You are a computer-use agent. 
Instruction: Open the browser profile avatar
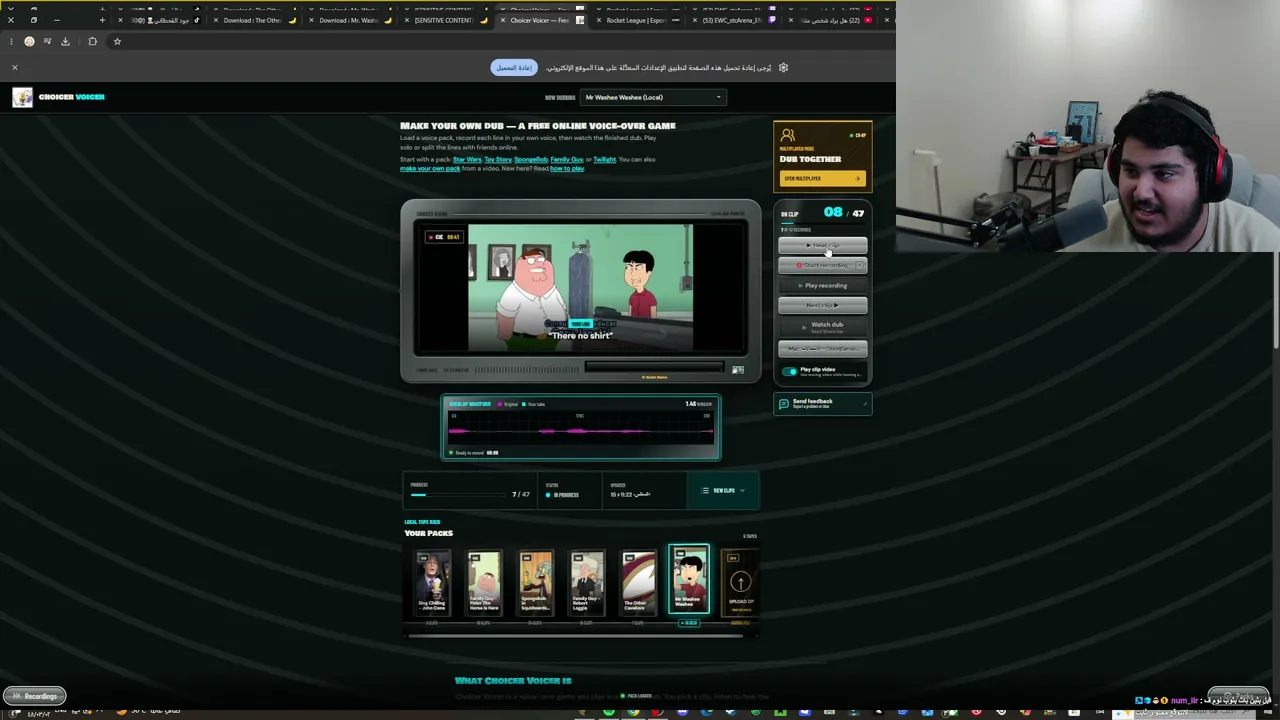pos(29,41)
